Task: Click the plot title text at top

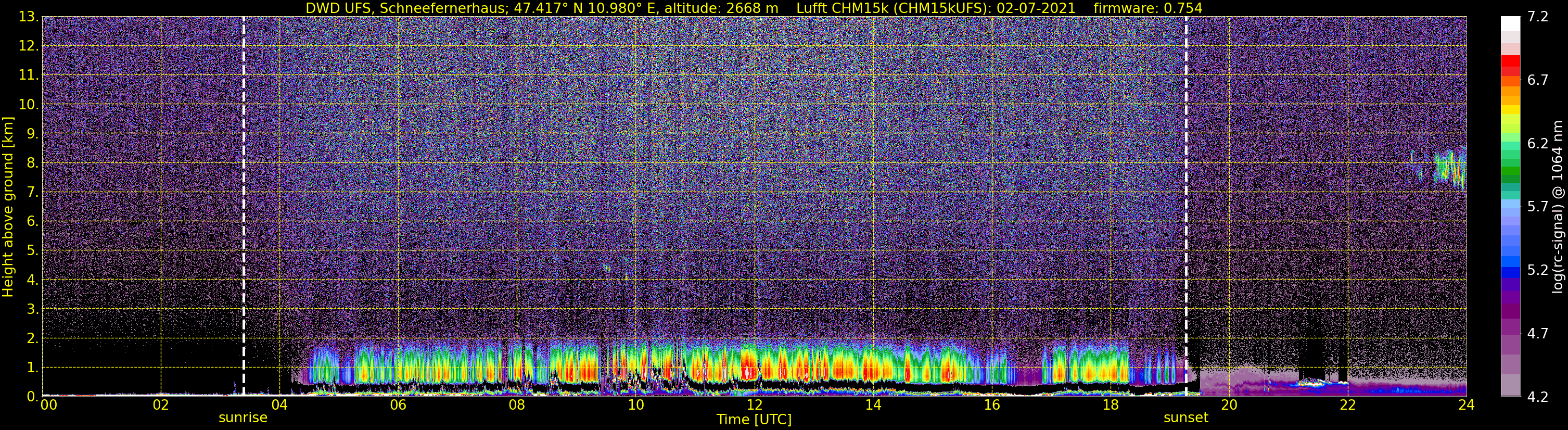Action: (x=754, y=8)
